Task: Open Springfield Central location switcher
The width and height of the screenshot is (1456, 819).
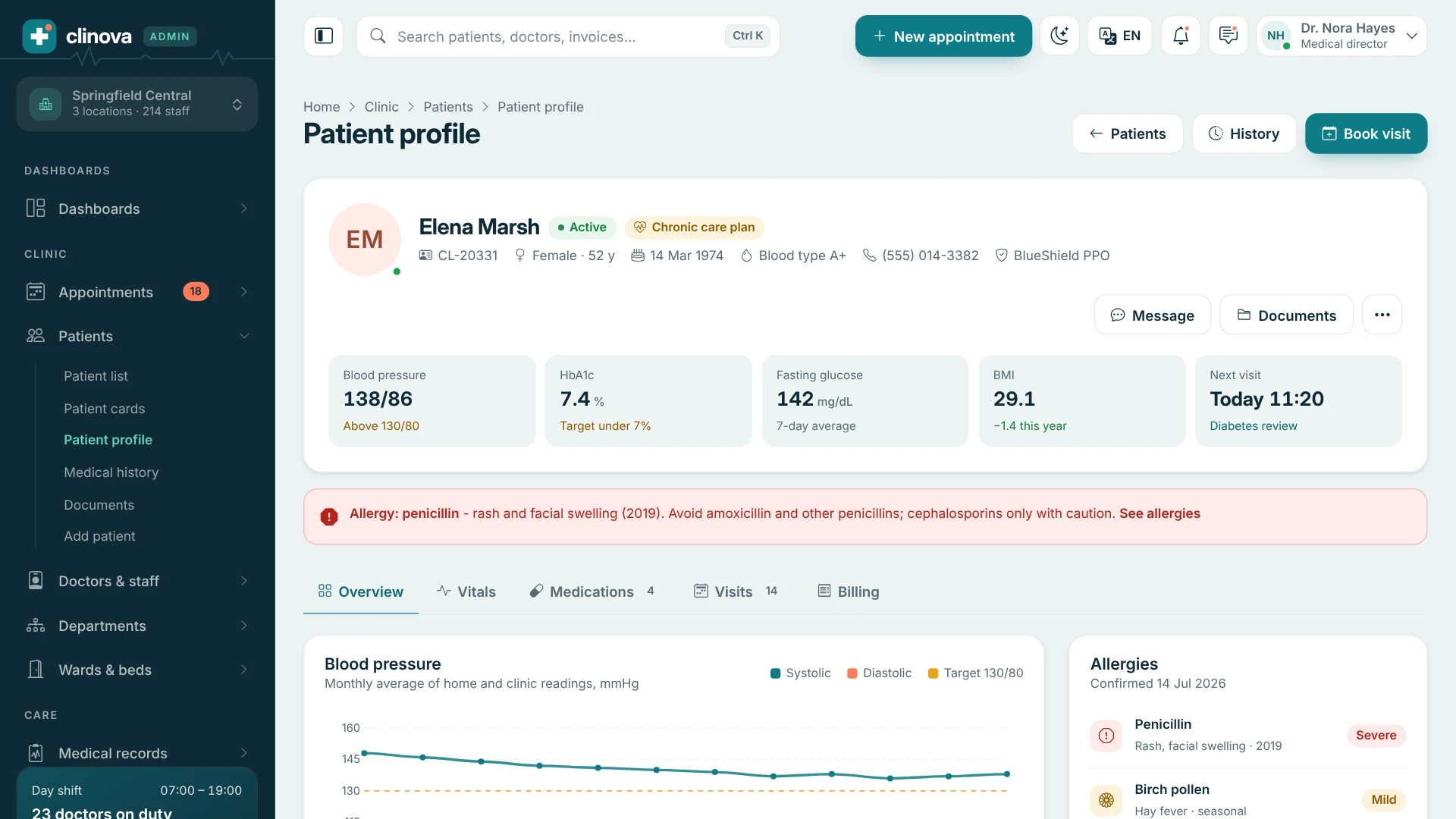Action: tap(136, 104)
